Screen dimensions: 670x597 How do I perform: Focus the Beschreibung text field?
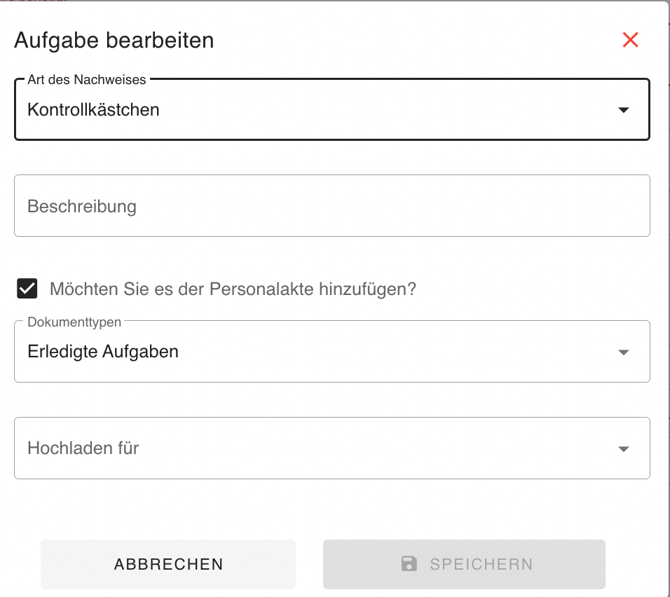coord(332,206)
